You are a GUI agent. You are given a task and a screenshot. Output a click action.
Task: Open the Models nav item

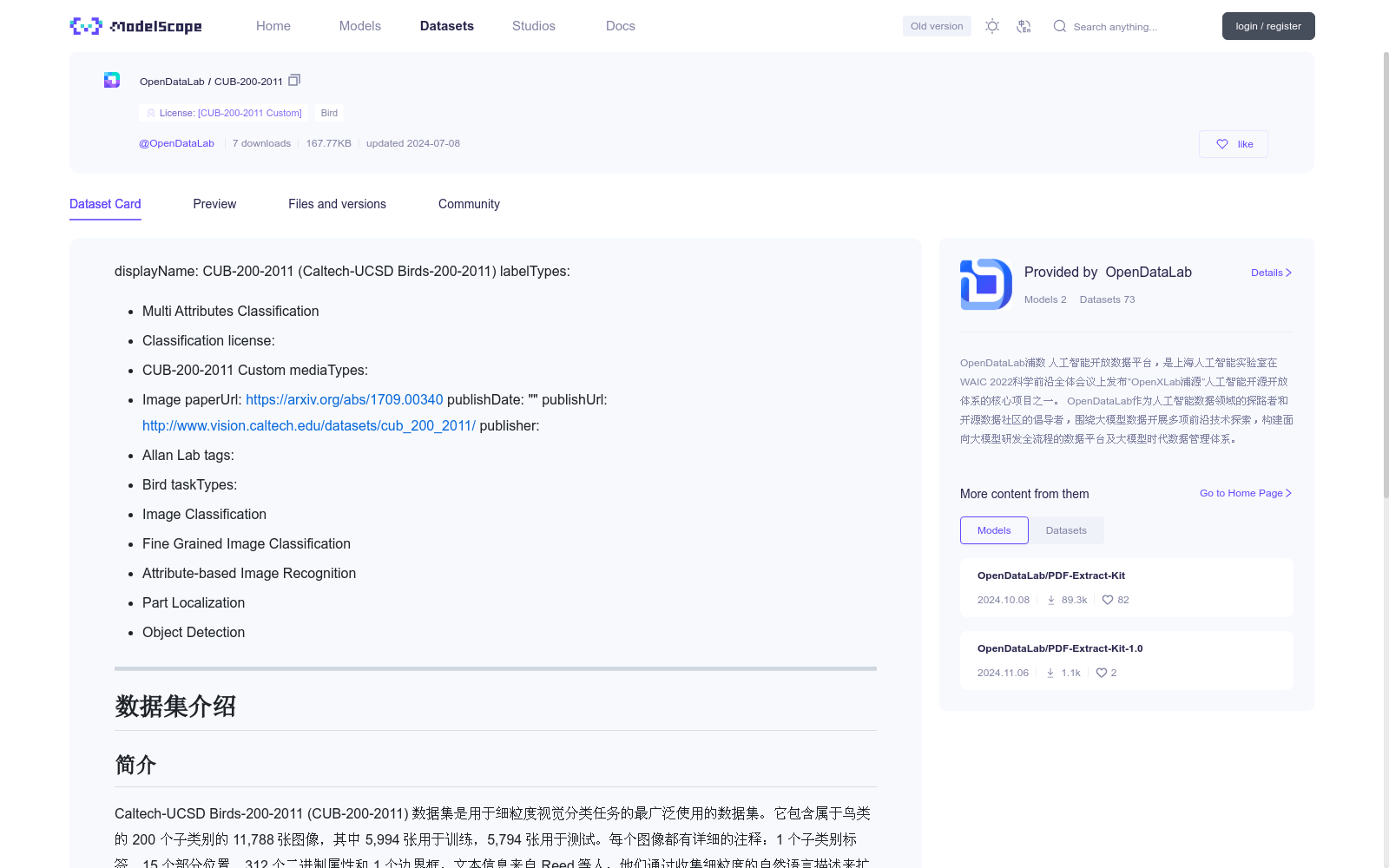coord(360,26)
